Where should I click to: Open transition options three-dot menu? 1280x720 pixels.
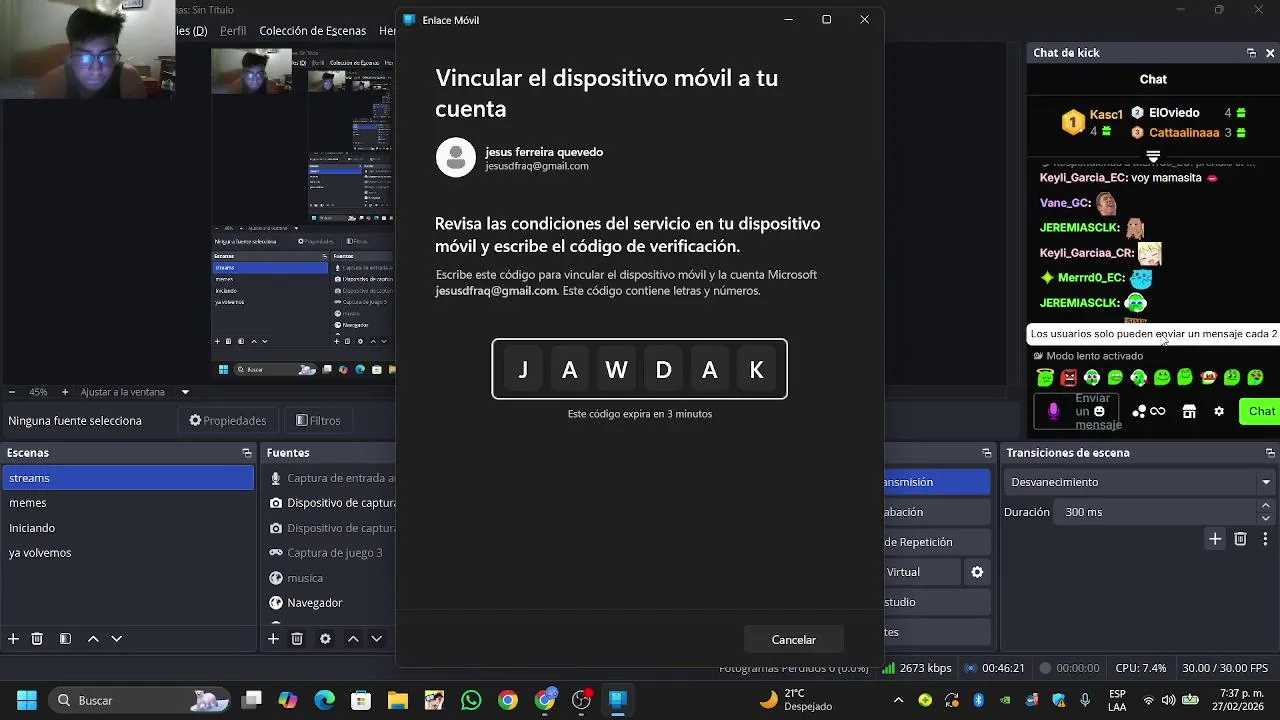tap(1266, 539)
